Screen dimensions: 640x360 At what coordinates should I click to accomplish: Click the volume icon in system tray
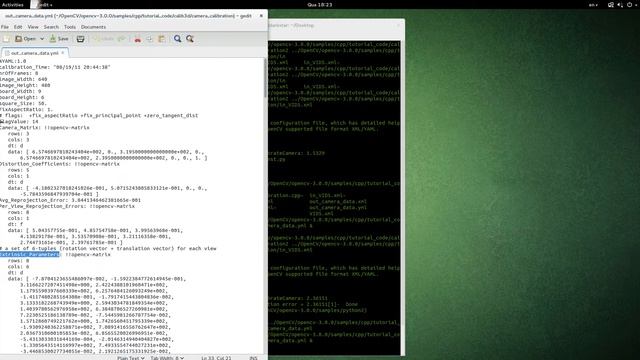(620, 5)
